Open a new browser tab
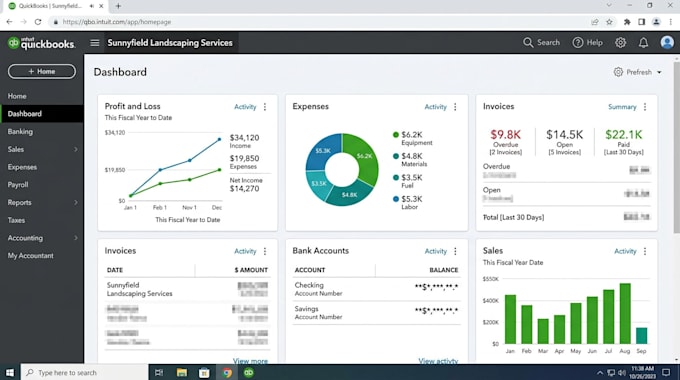 point(118,6)
